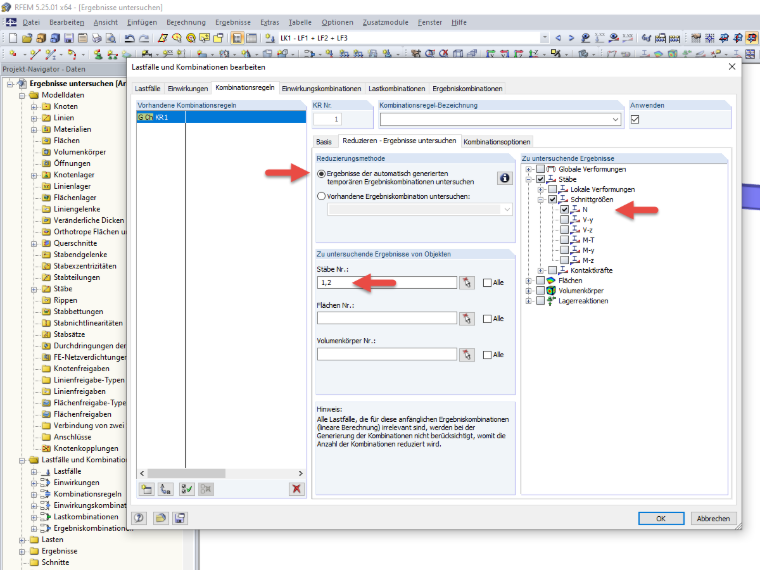Switch to Kombinationsoptionen sub-tab
Image resolution: width=760 pixels, height=570 pixels.
(497, 142)
